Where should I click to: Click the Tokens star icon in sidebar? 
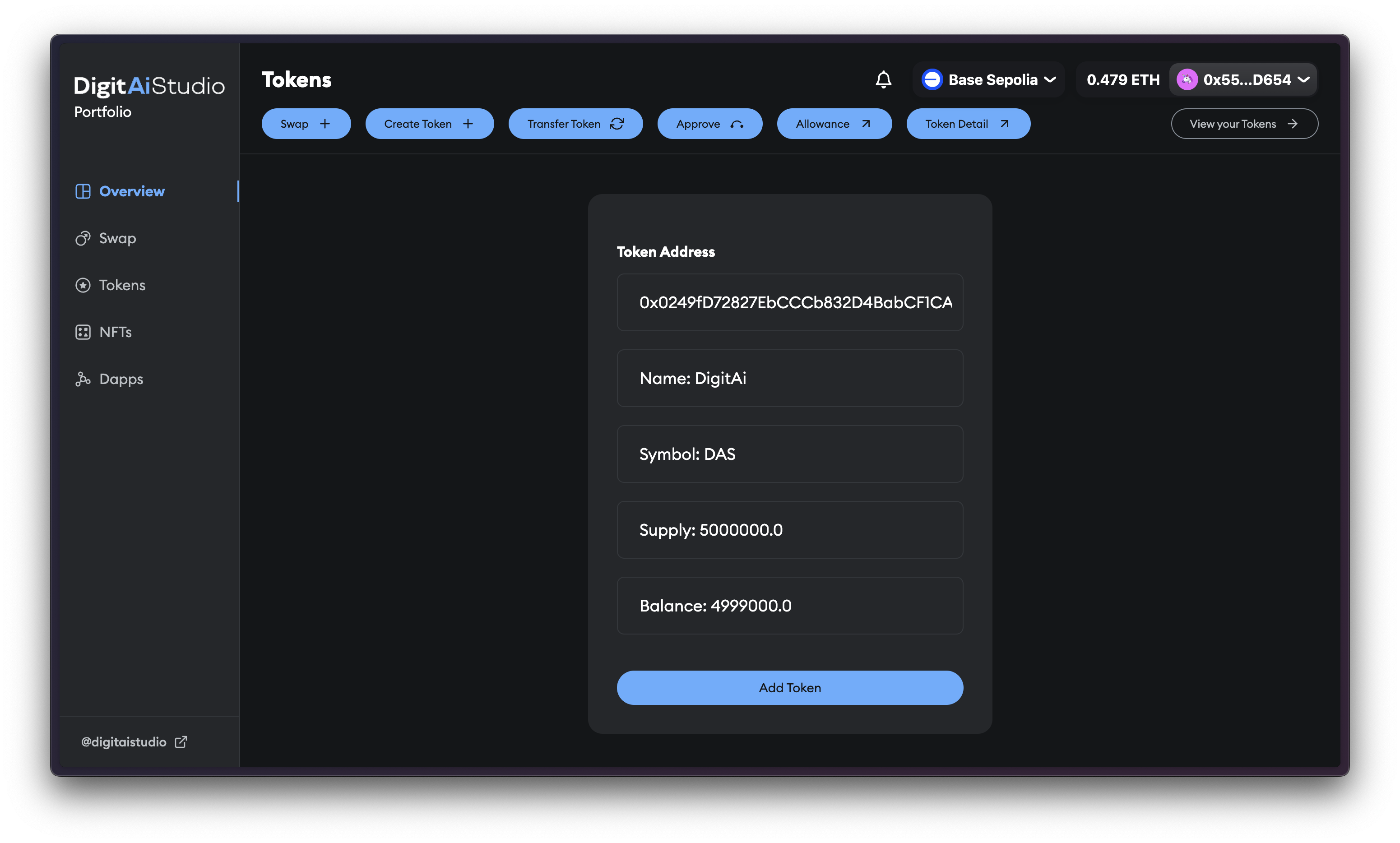83,285
